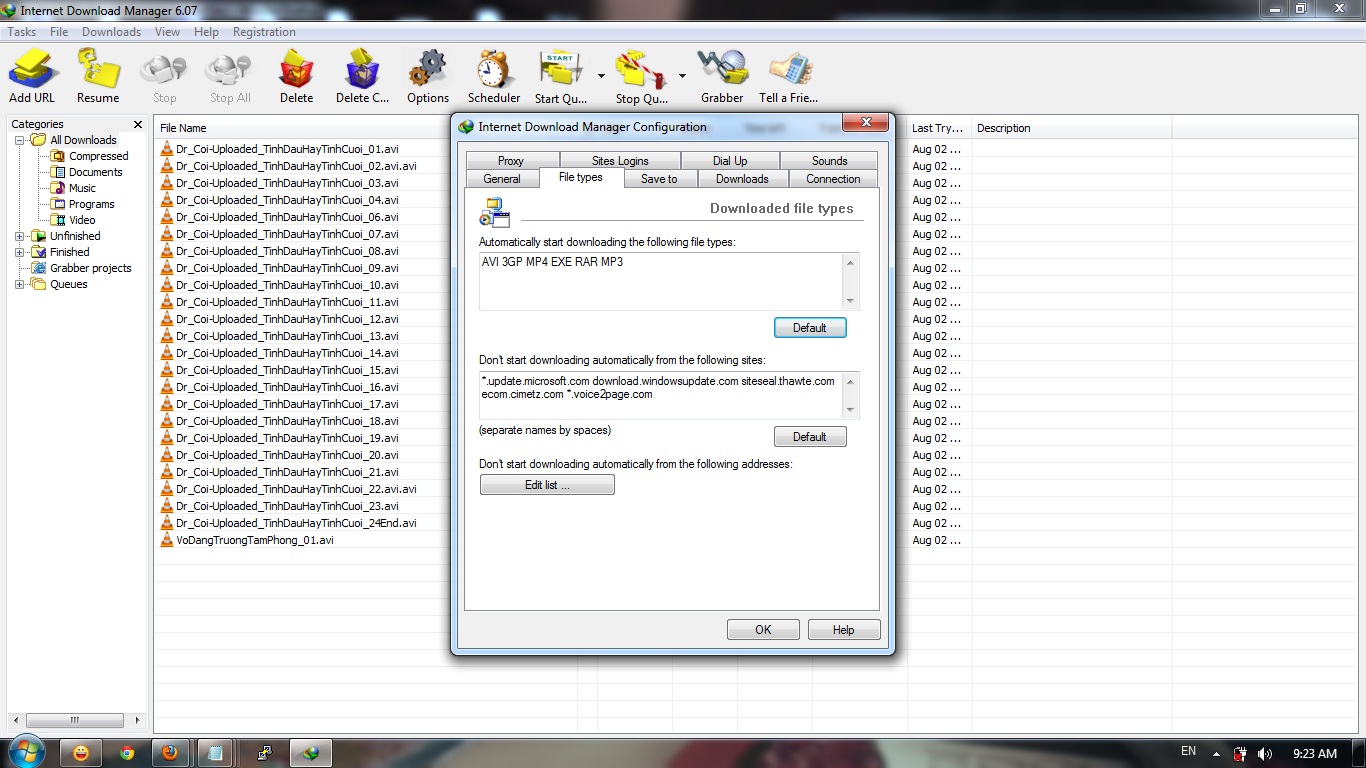Click the volume icon in system tray
The image size is (1366, 768).
(1264, 753)
